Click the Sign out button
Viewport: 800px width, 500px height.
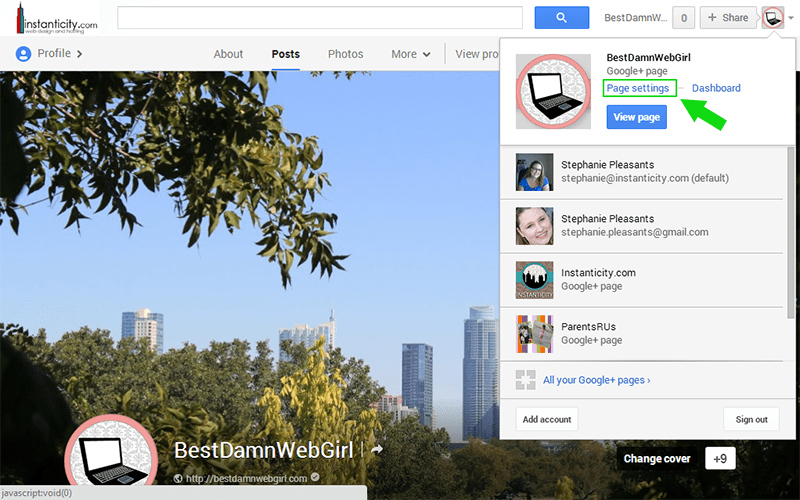point(751,419)
